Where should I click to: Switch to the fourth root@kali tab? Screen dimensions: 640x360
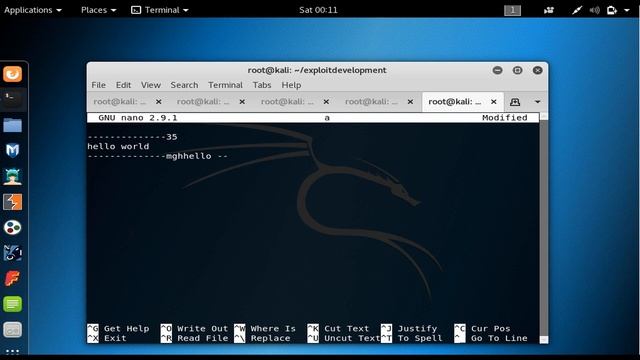click(x=371, y=102)
